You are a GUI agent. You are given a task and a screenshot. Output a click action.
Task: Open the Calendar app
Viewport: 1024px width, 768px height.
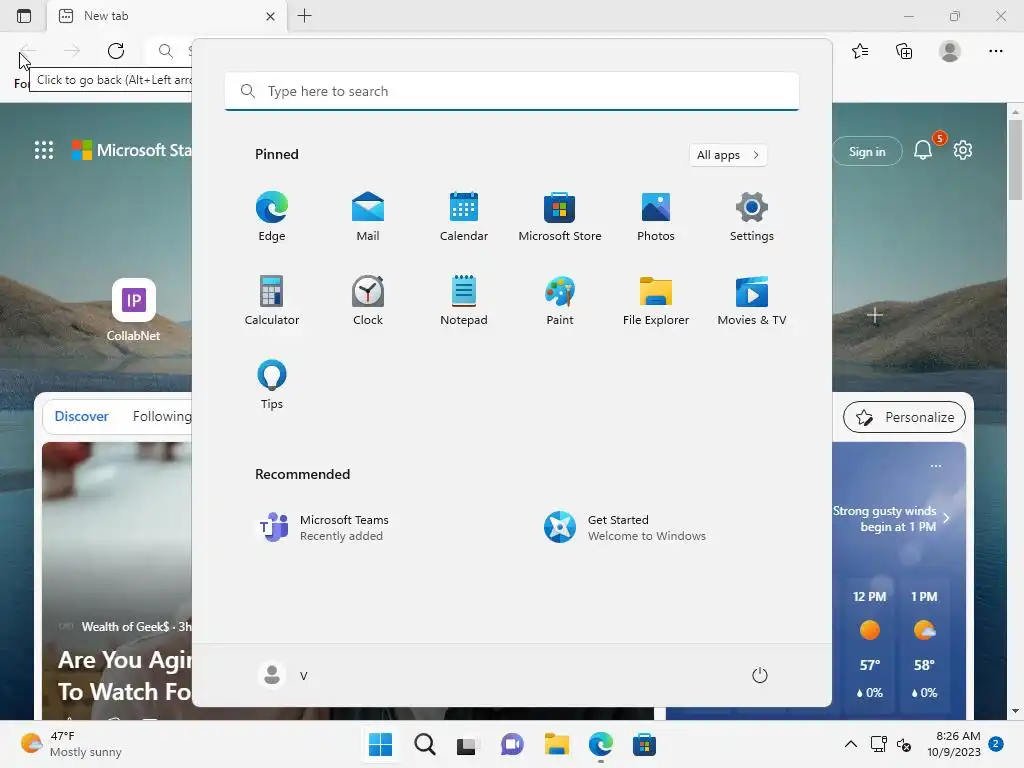click(x=464, y=217)
